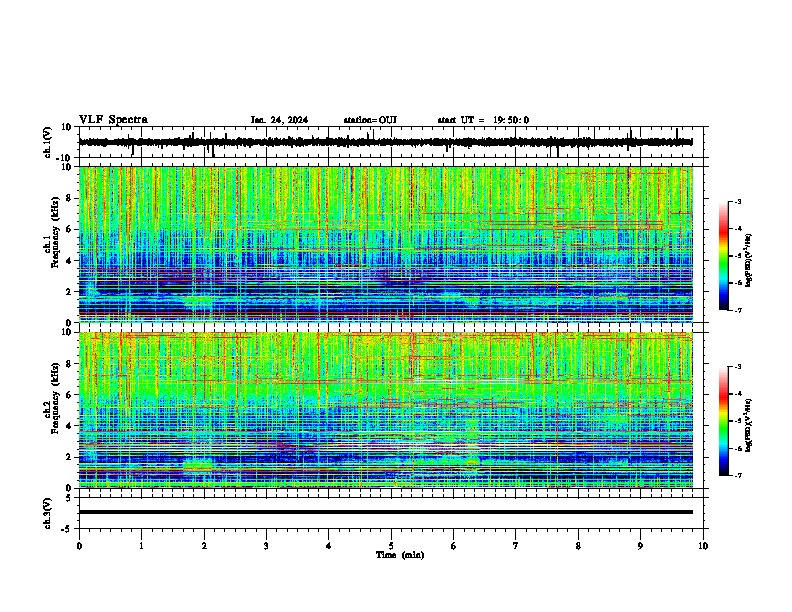Click time axis tick label '4'
The width and height of the screenshot is (792, 612).
329,546
